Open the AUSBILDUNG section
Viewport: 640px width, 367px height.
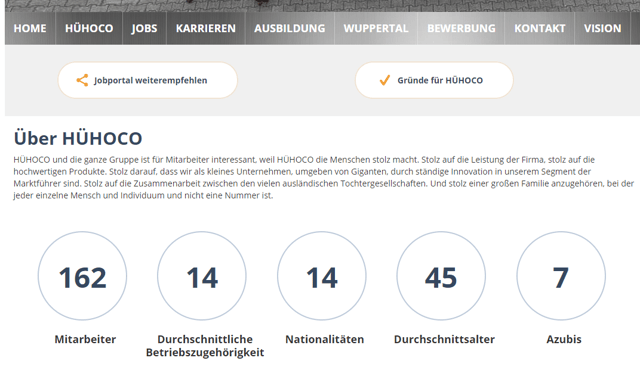point(290,28)
